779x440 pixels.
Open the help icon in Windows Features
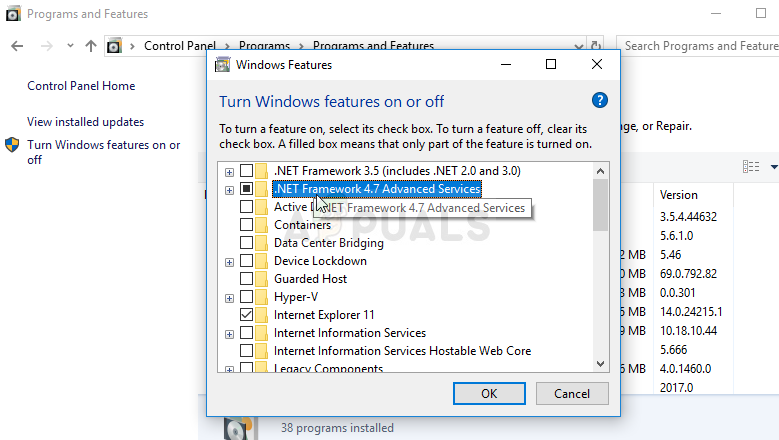click(x=600, y=101)
